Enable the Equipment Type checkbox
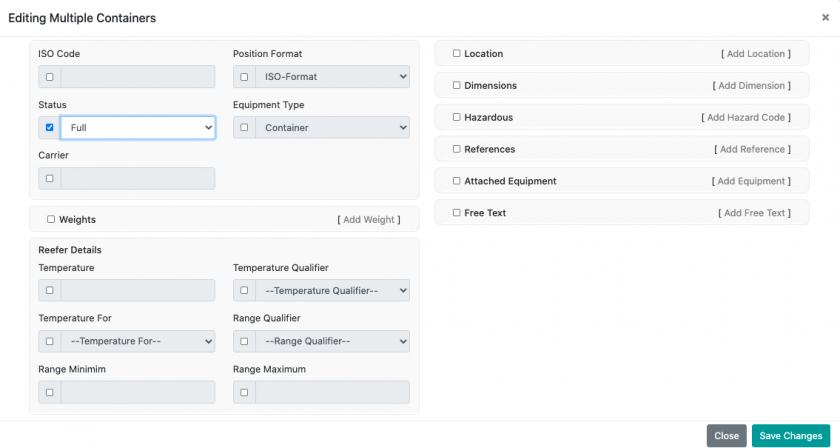840x448 pixels. [244, 128]
